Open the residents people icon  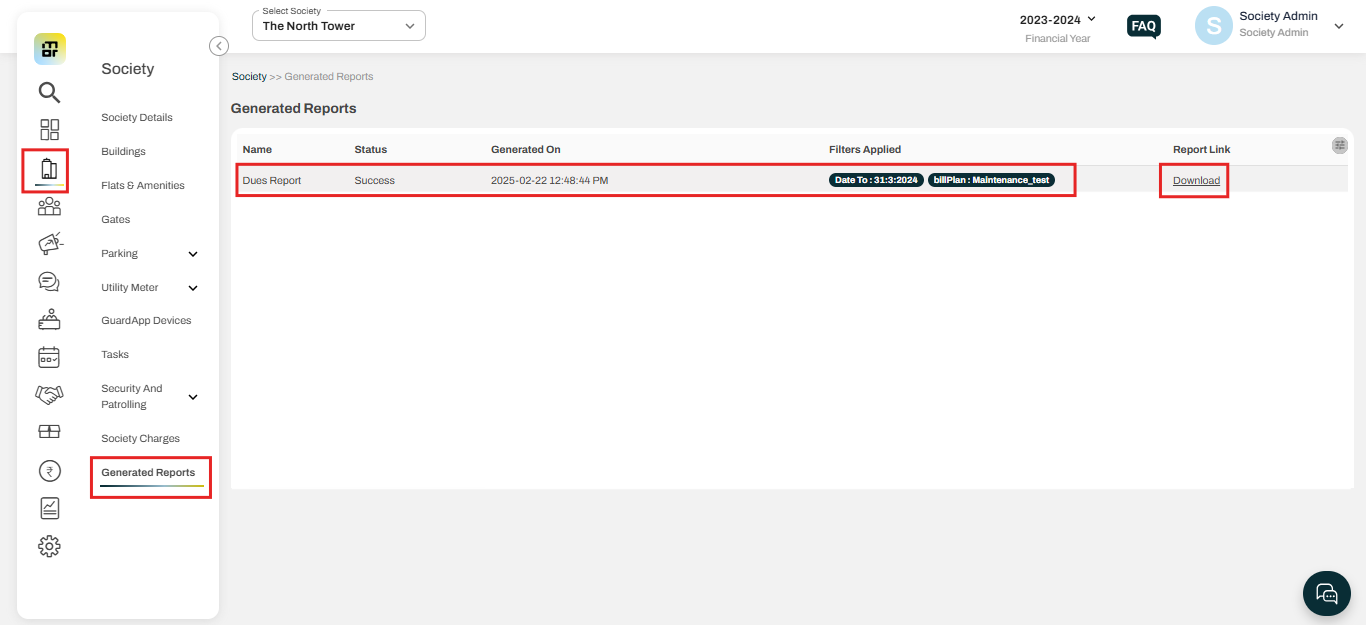[49, 207]
